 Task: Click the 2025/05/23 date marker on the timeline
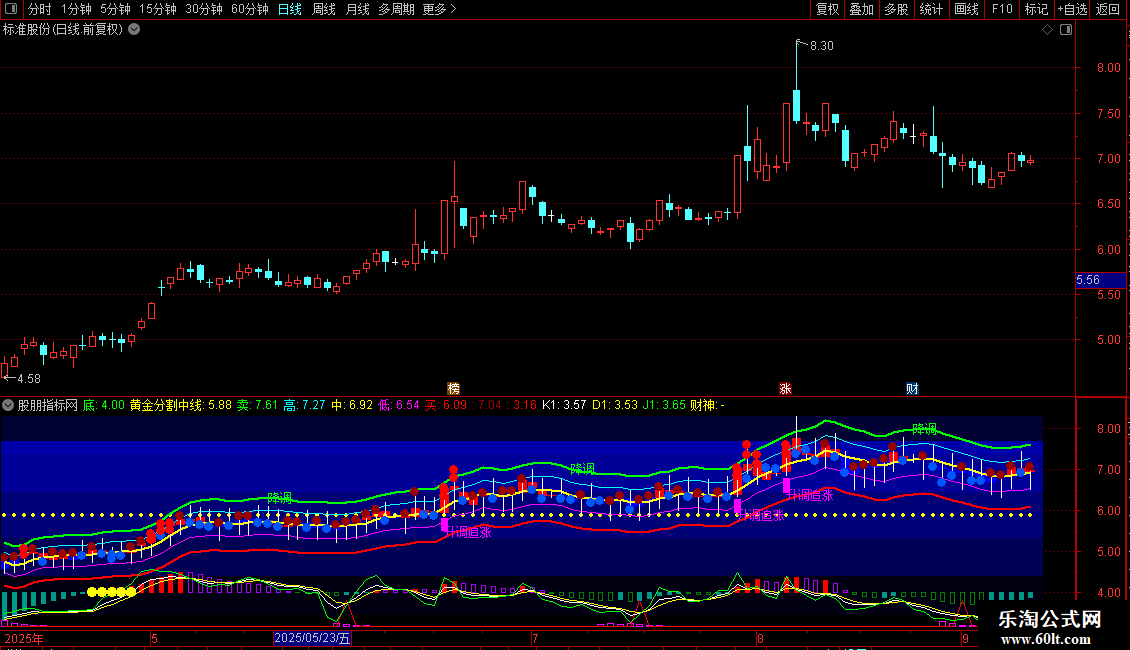point(312,638)
